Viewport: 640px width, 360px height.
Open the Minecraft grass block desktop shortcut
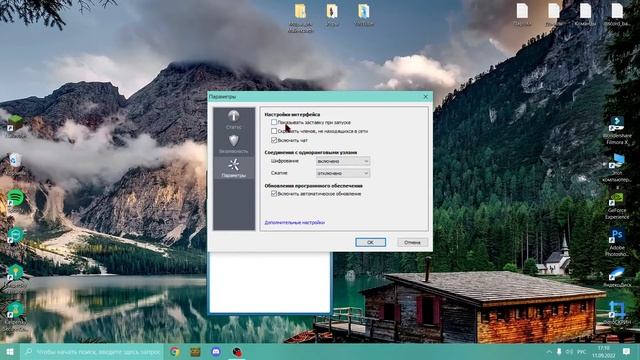click(x=16, y=124)
